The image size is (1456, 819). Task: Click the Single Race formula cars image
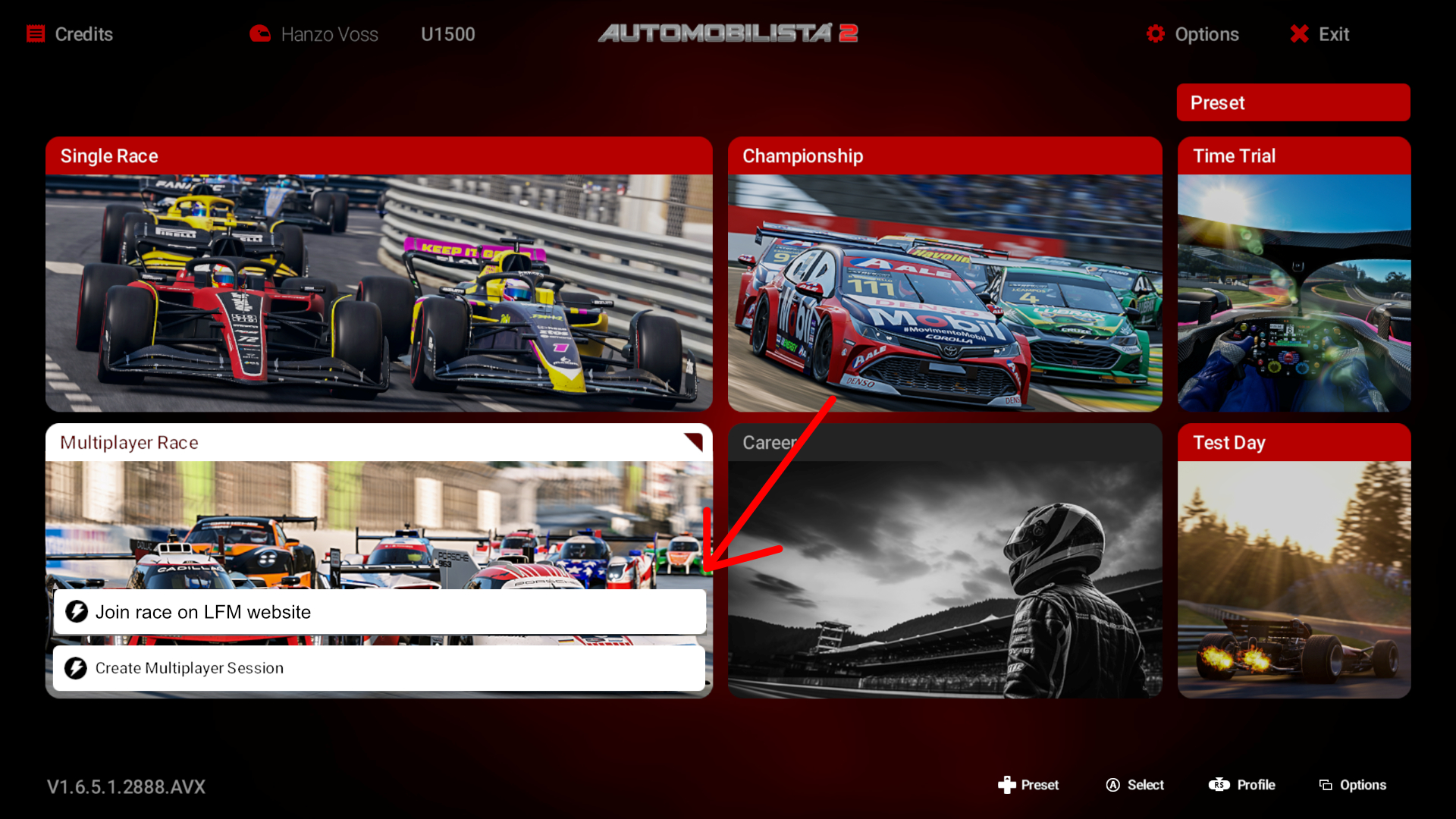click(379, 293)
